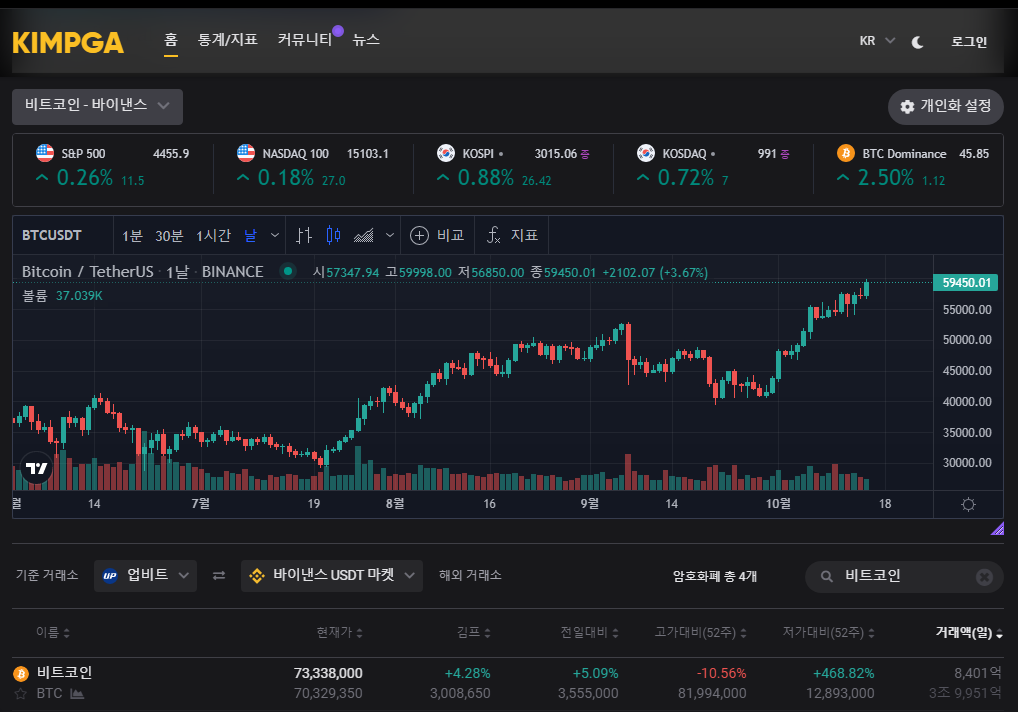Click the 비교 compare plus icon

[x=419, y=236]
